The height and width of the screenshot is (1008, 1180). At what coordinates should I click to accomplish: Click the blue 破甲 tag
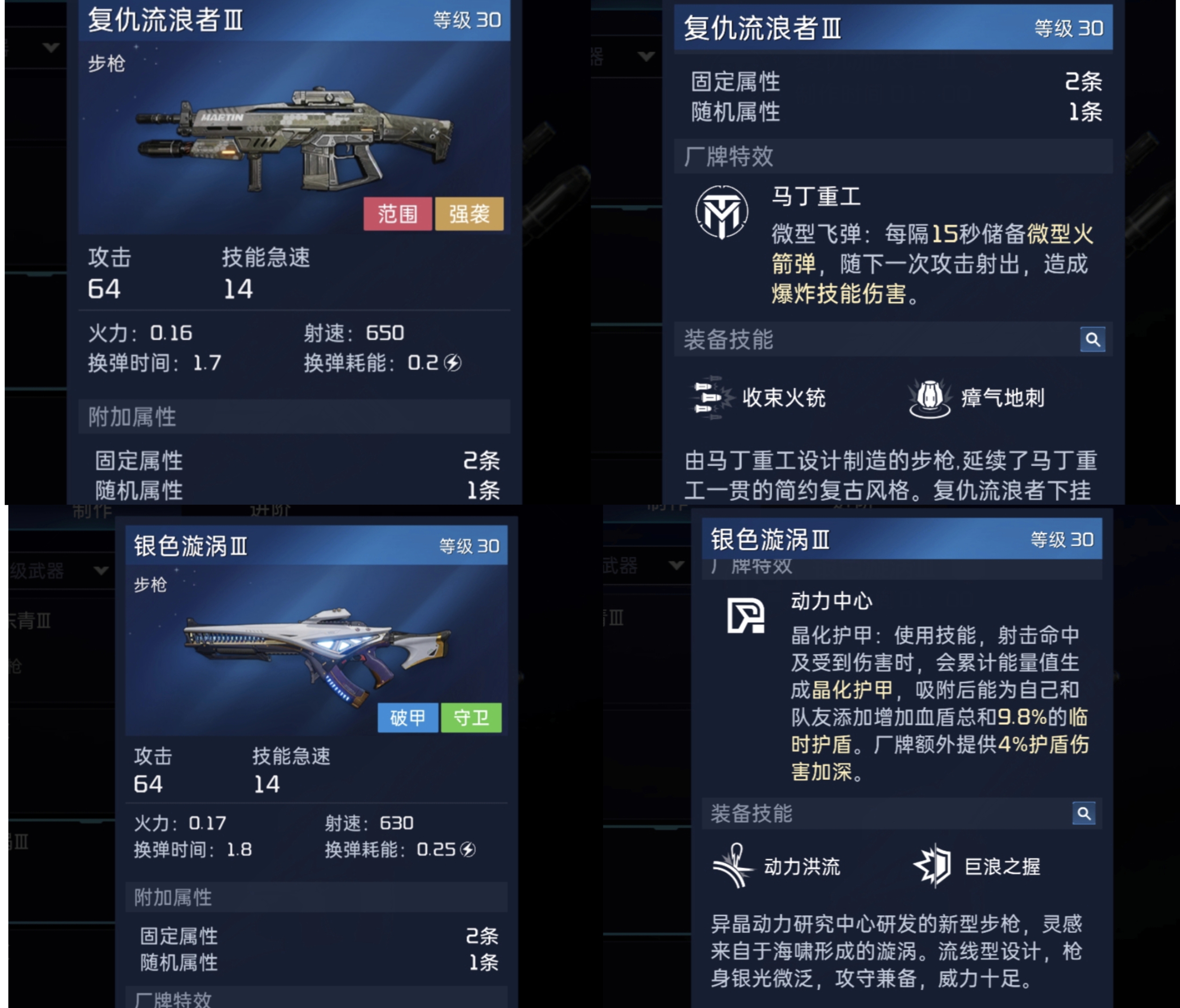408,718
